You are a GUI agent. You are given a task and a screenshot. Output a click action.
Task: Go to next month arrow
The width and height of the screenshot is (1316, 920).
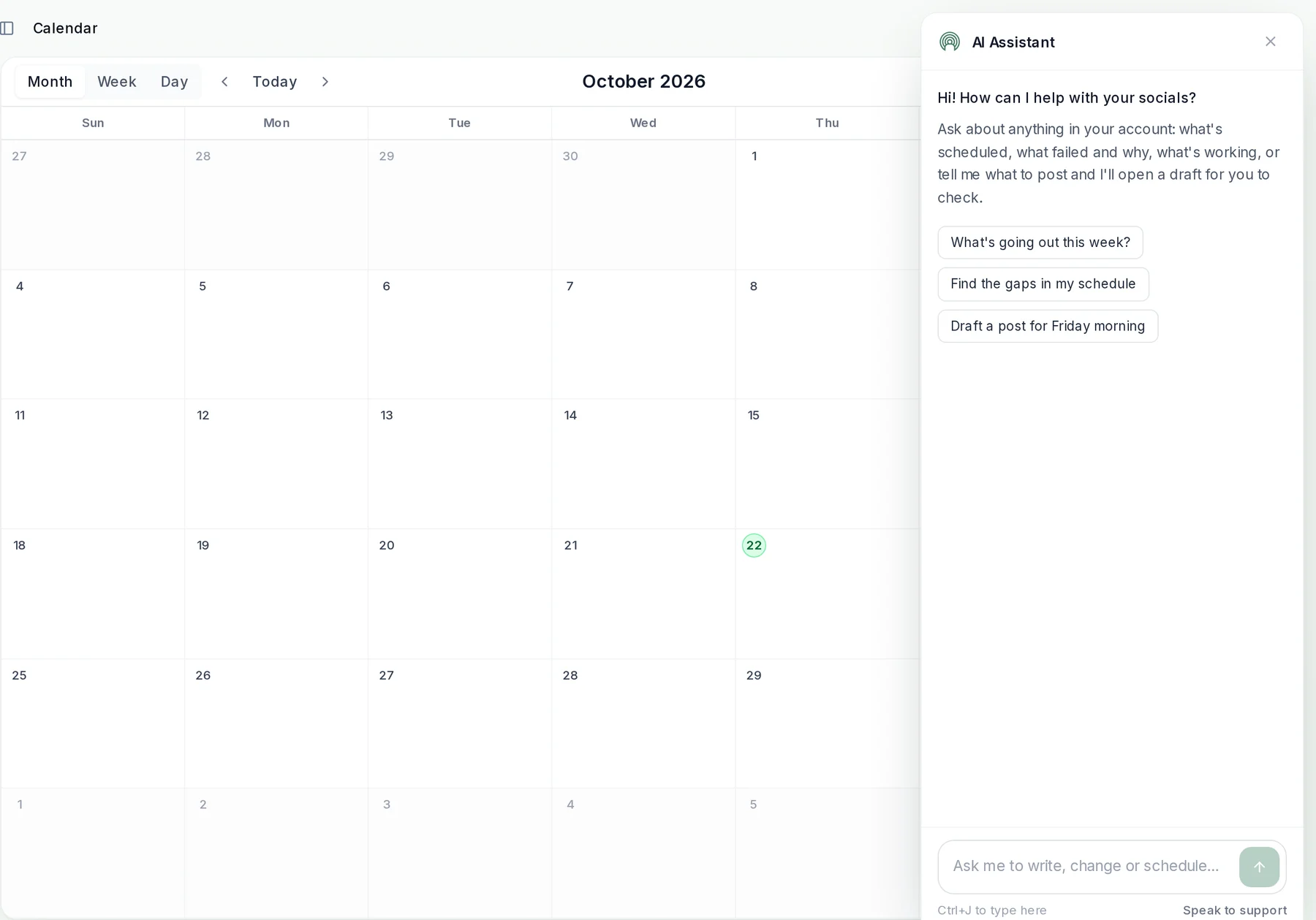point(325,82)
